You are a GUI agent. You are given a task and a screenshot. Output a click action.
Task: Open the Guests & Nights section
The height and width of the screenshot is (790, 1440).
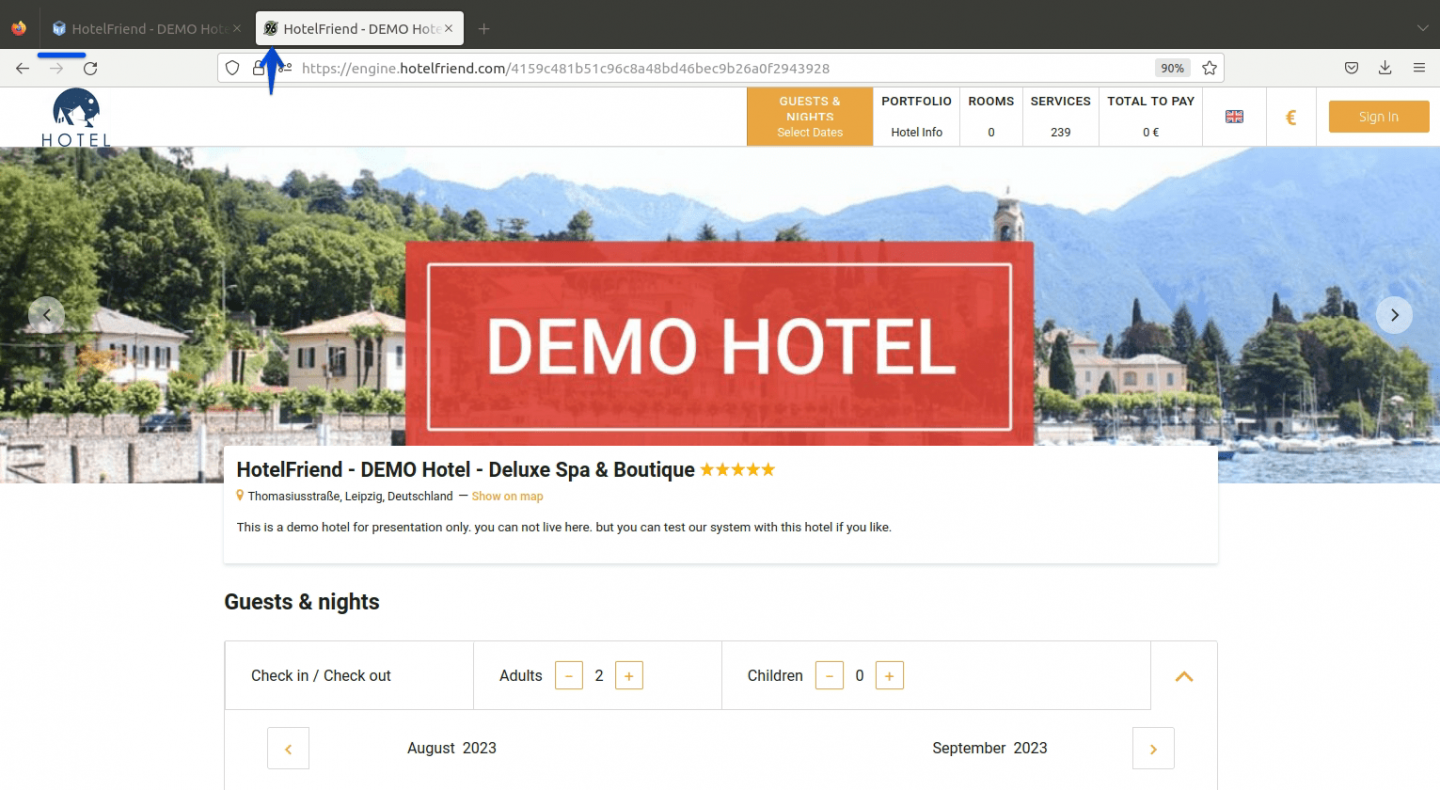(810, 117)
